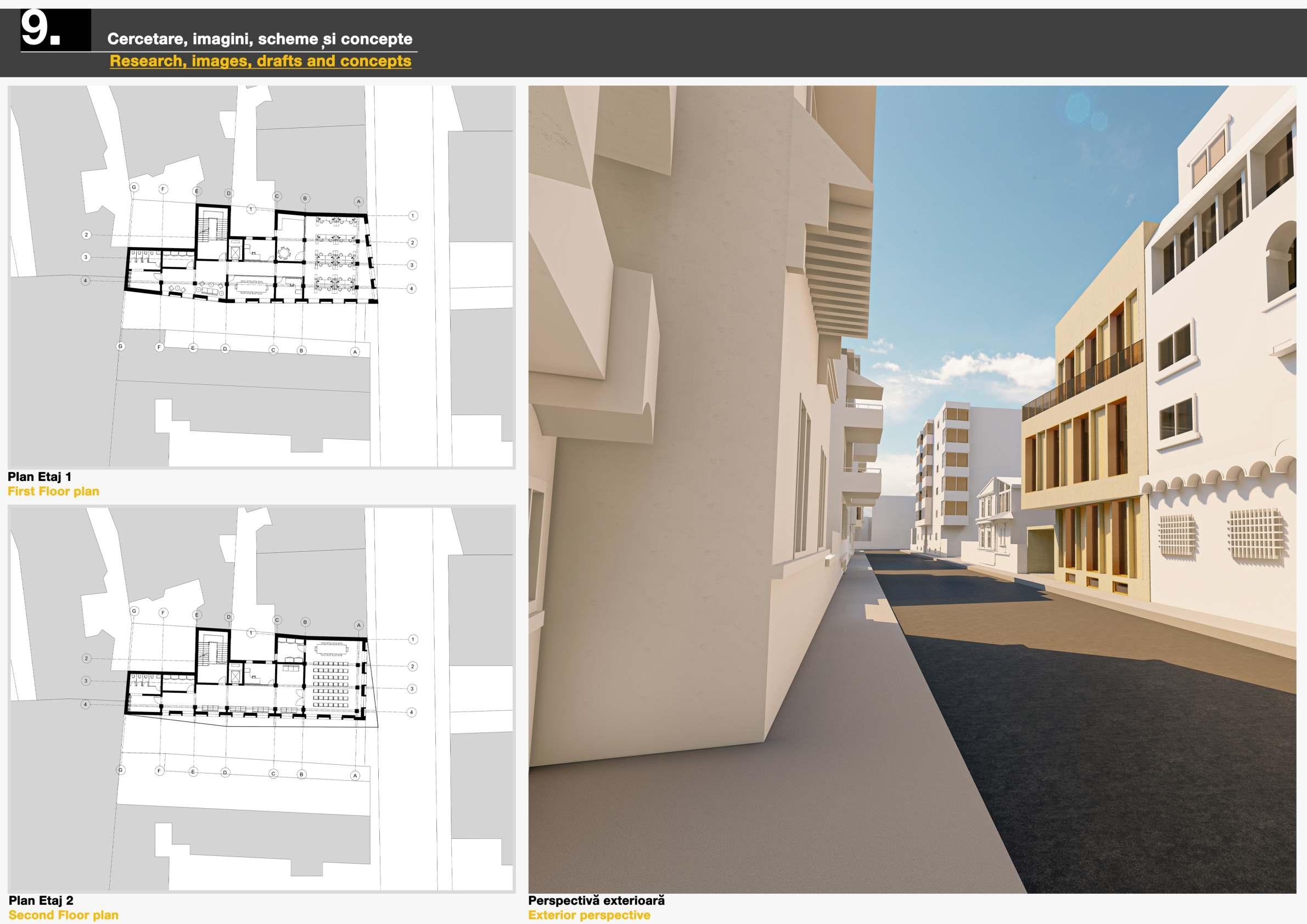
Task: Click grid marker A below the second floor plan
Action: (355, 776)
